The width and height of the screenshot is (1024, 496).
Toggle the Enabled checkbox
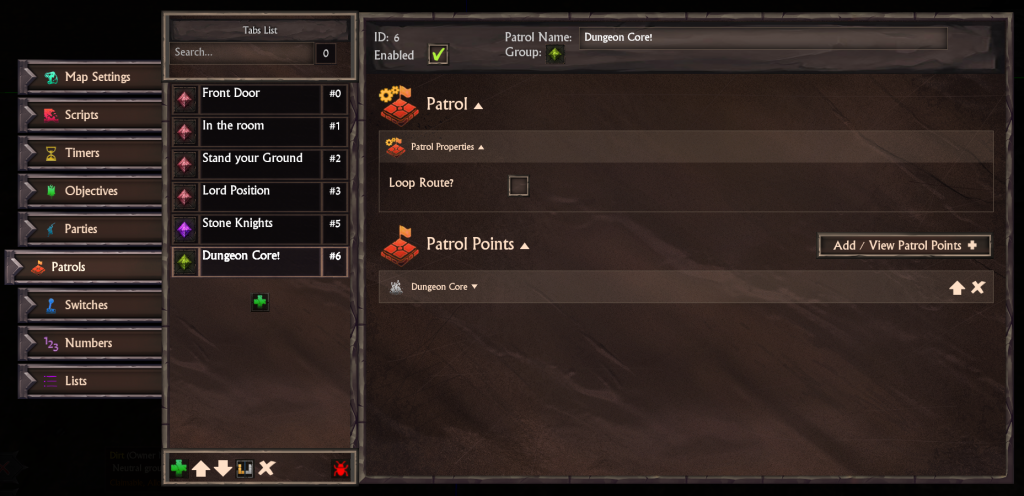[x=438, y=54]
